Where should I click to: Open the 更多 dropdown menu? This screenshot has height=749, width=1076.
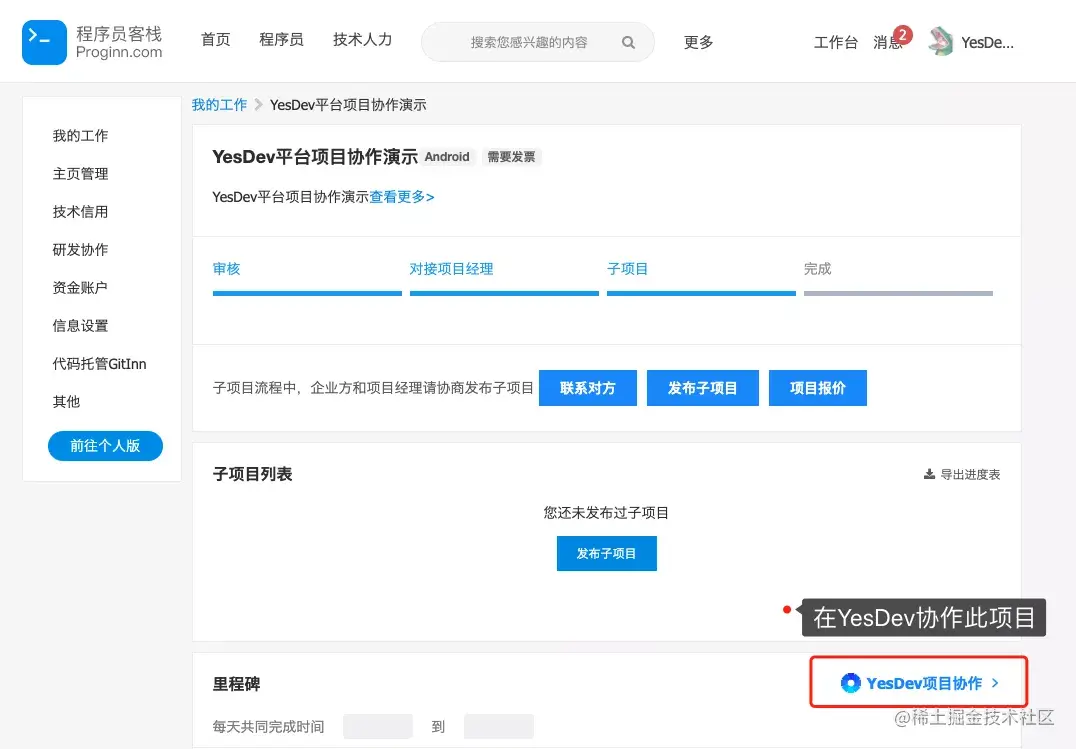(698, 42)
